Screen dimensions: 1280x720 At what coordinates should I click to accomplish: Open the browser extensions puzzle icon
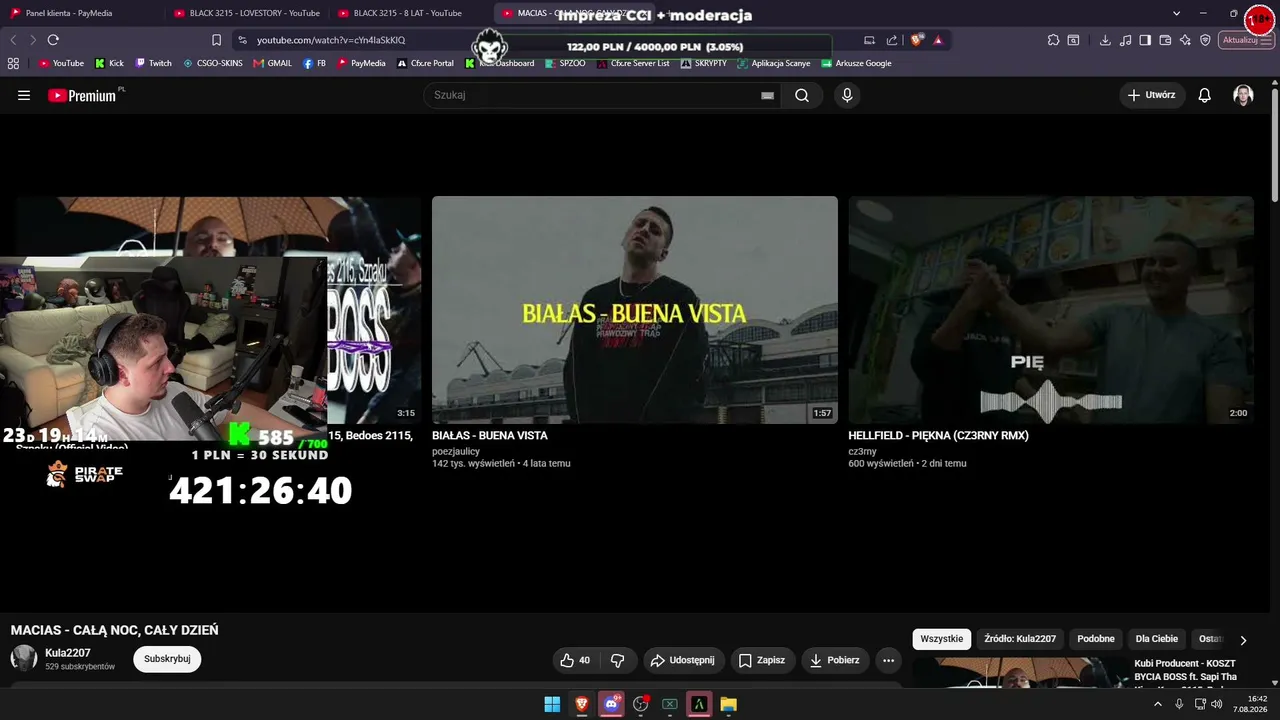pos(1053,40)
